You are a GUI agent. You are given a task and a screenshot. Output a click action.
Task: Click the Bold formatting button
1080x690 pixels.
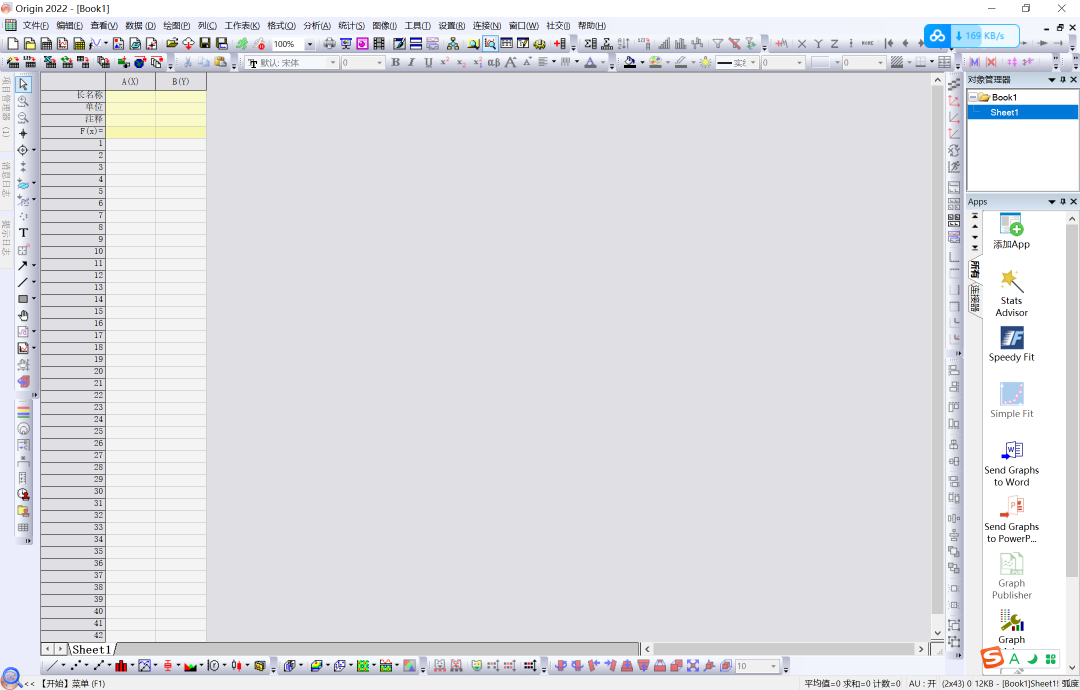395,62
